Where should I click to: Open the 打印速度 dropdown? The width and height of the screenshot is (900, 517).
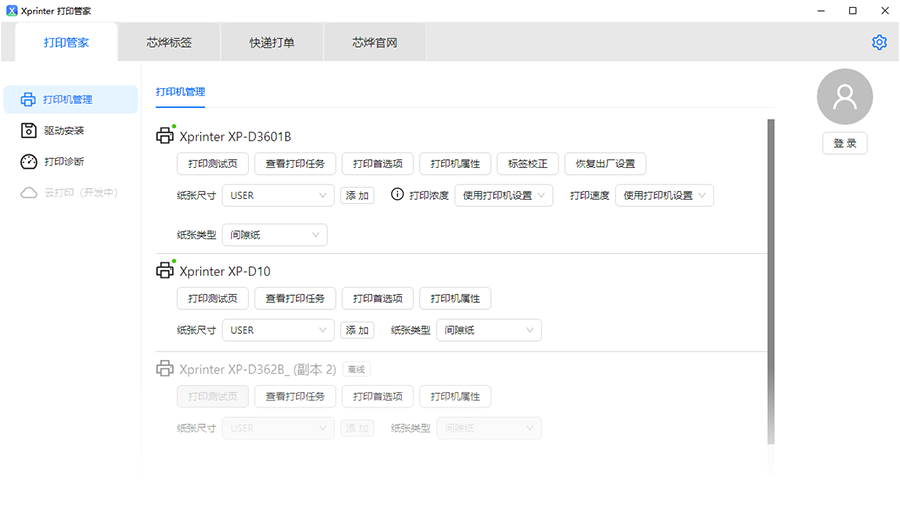664,196
